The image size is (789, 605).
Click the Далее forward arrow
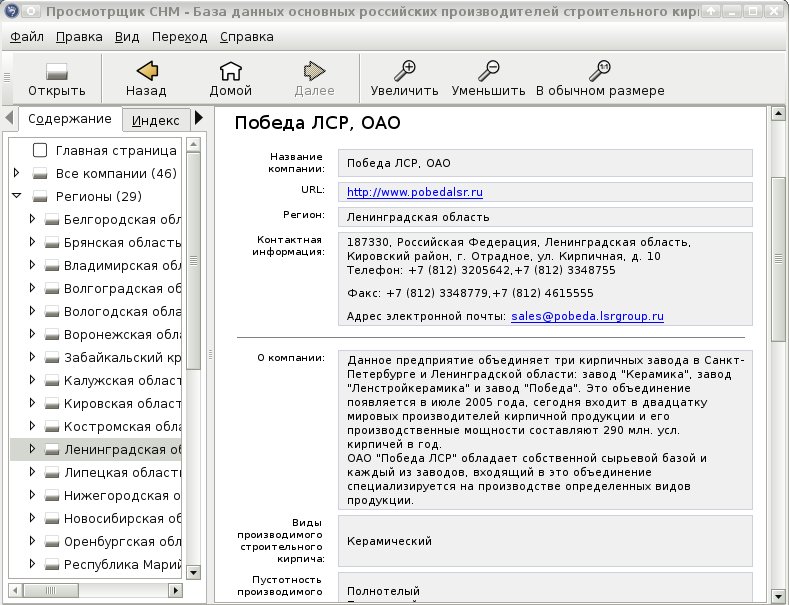314,79
